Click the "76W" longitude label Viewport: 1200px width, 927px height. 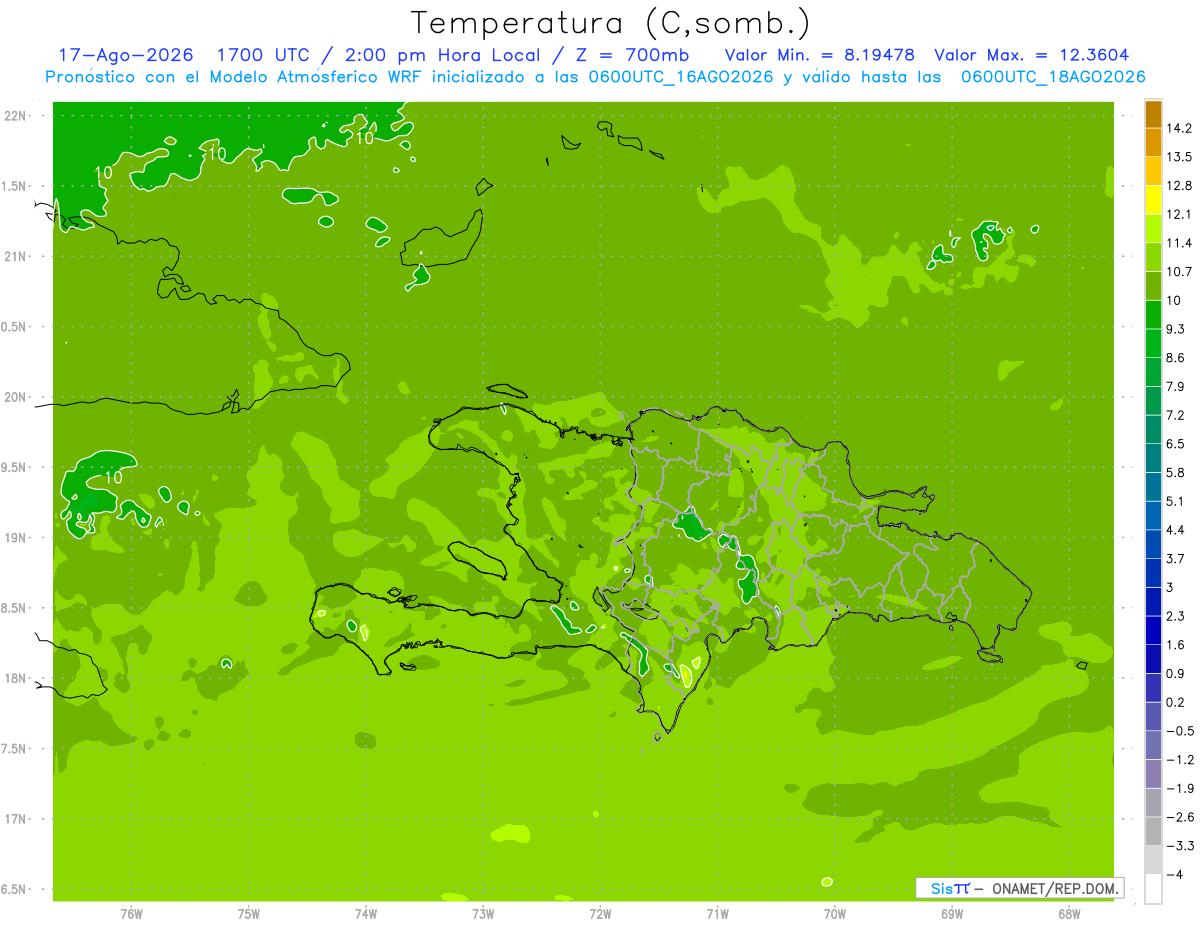pyautogui.click(x=131, y=915)
